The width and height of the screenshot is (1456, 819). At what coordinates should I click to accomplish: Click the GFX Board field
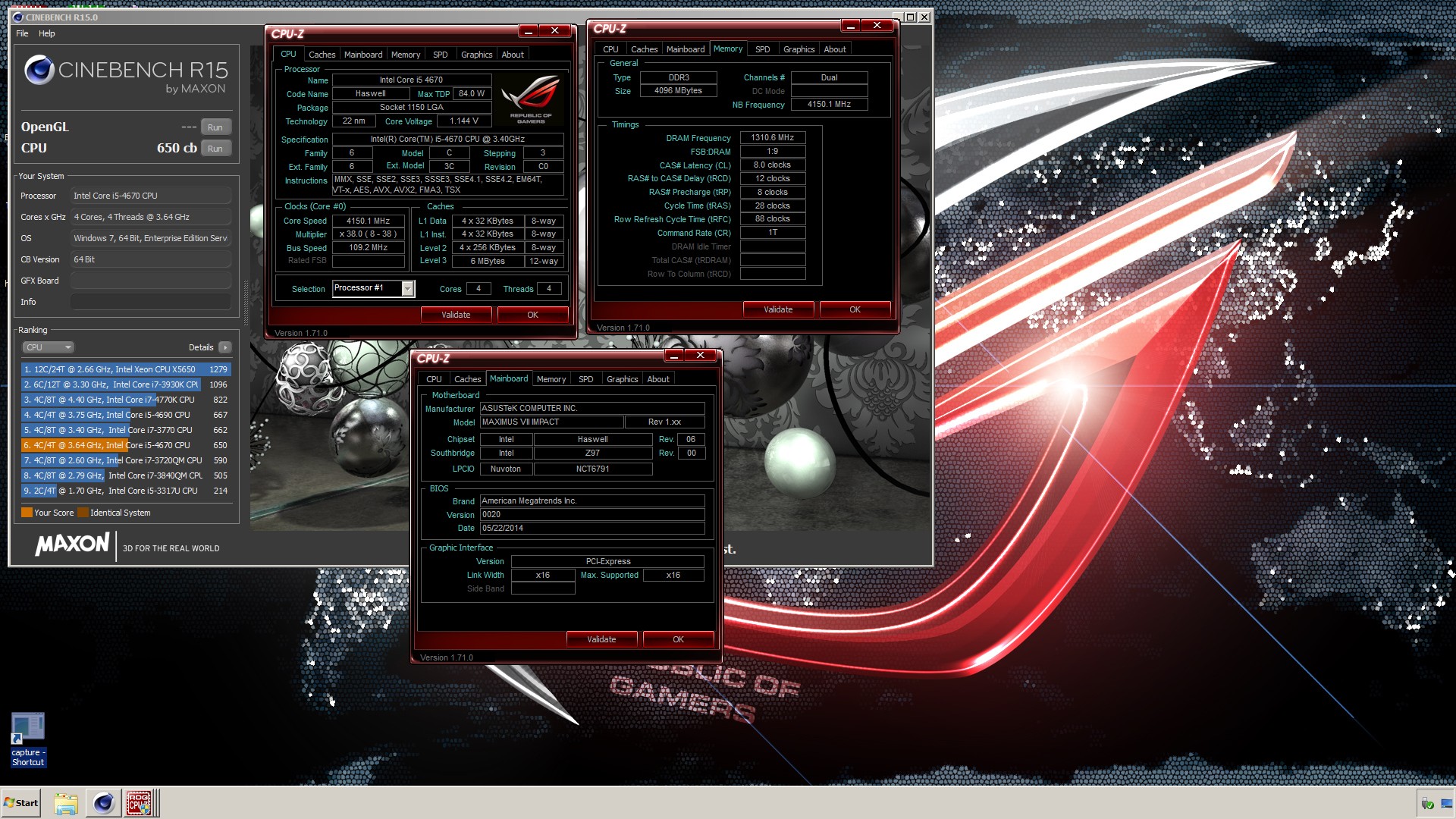pyautogui.click(x=151, y=281)
